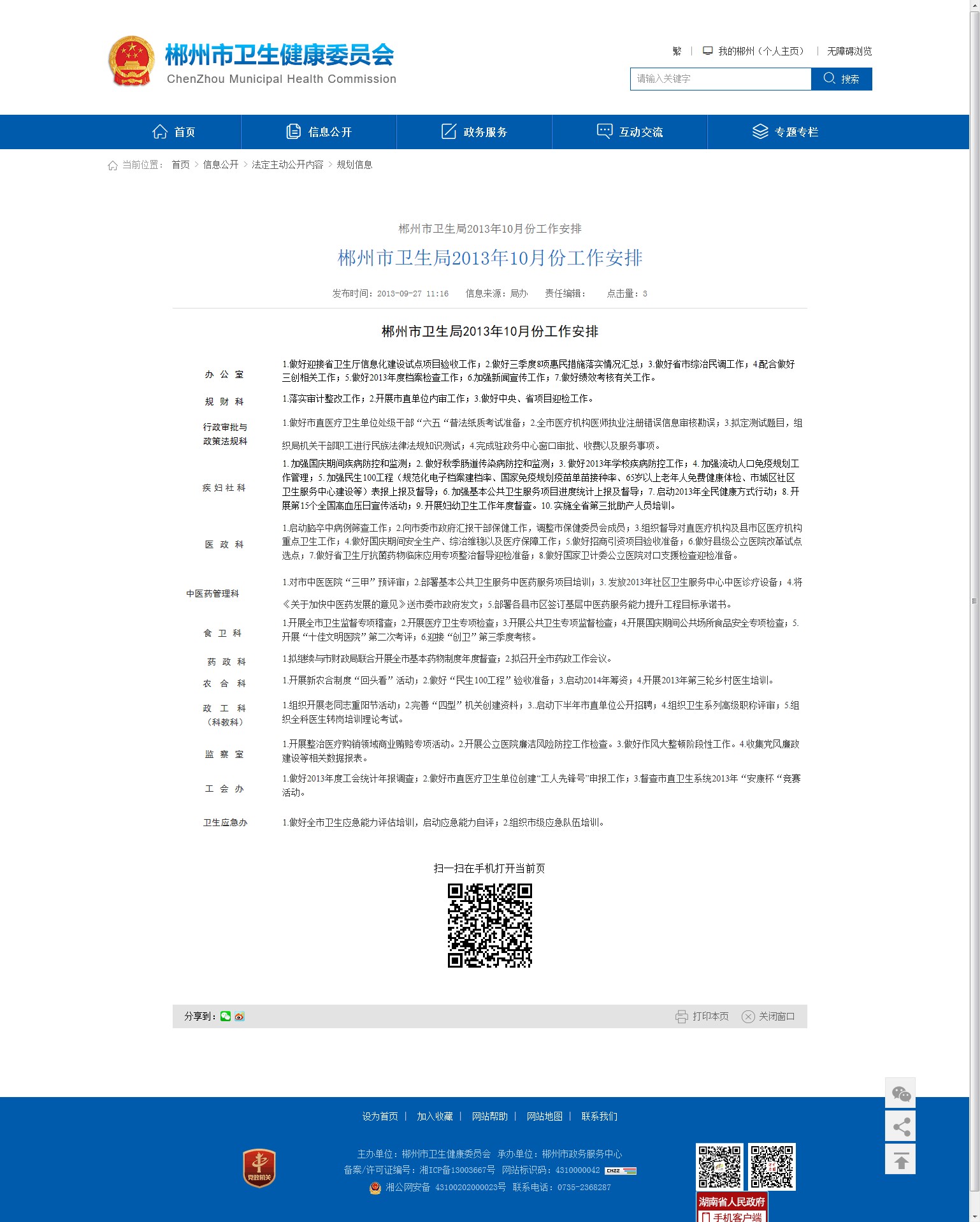Click the floating share sidebar icon

[x=900, y=1127]
